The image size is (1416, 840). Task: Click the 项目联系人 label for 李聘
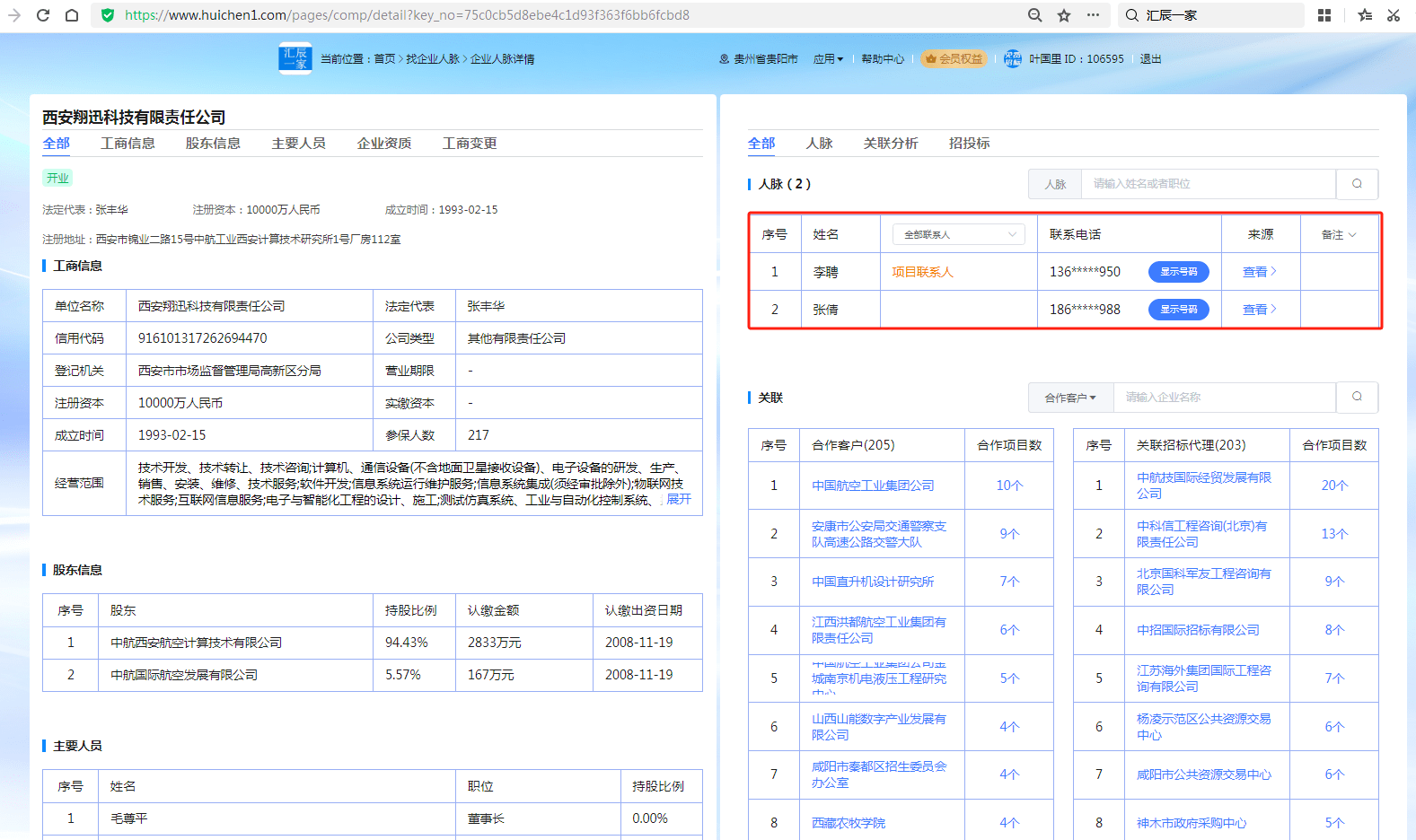922,272
